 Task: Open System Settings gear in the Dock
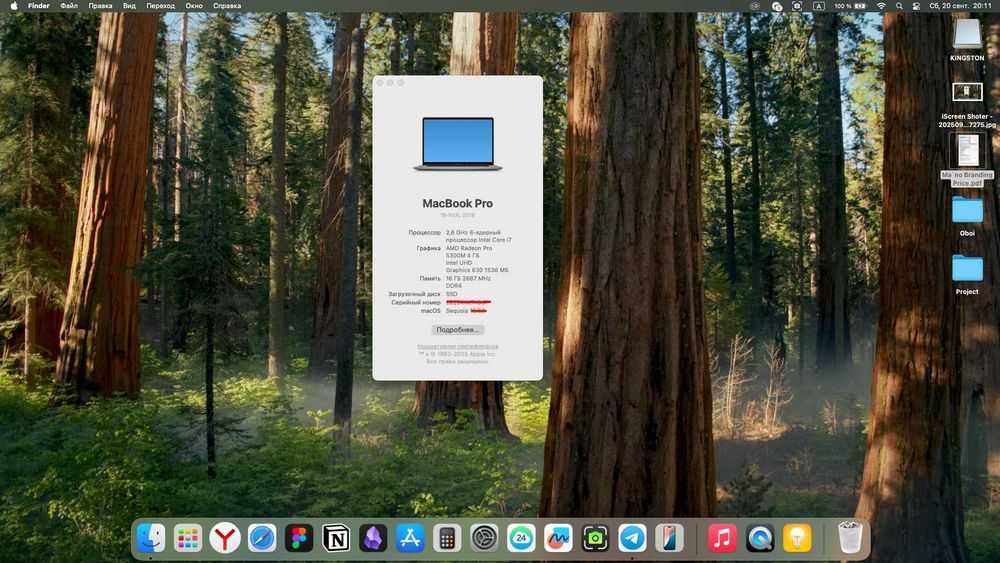pyautogui.click(x=484, y=538)
